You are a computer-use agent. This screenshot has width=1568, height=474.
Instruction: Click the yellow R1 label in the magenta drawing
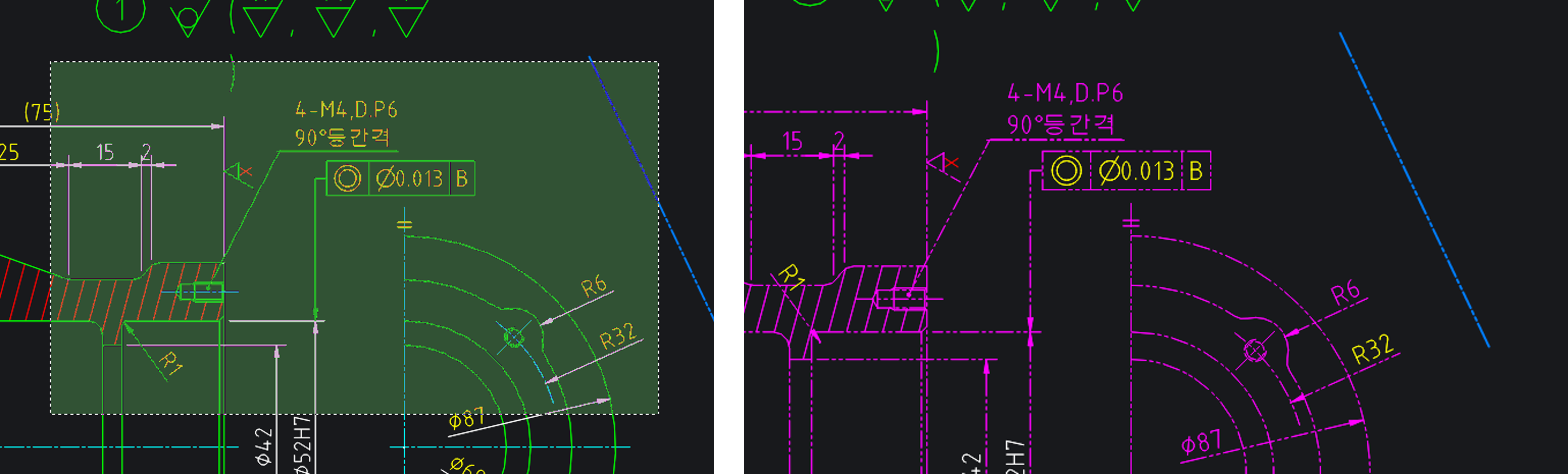pos(792,277)
